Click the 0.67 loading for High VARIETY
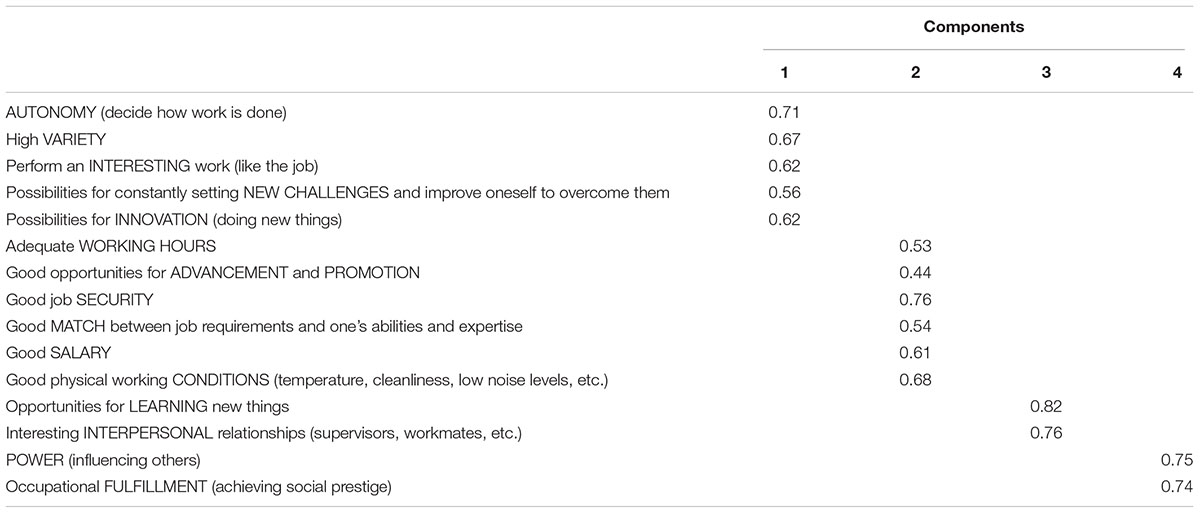This screenshot has height=513, width=1200. 783,139
